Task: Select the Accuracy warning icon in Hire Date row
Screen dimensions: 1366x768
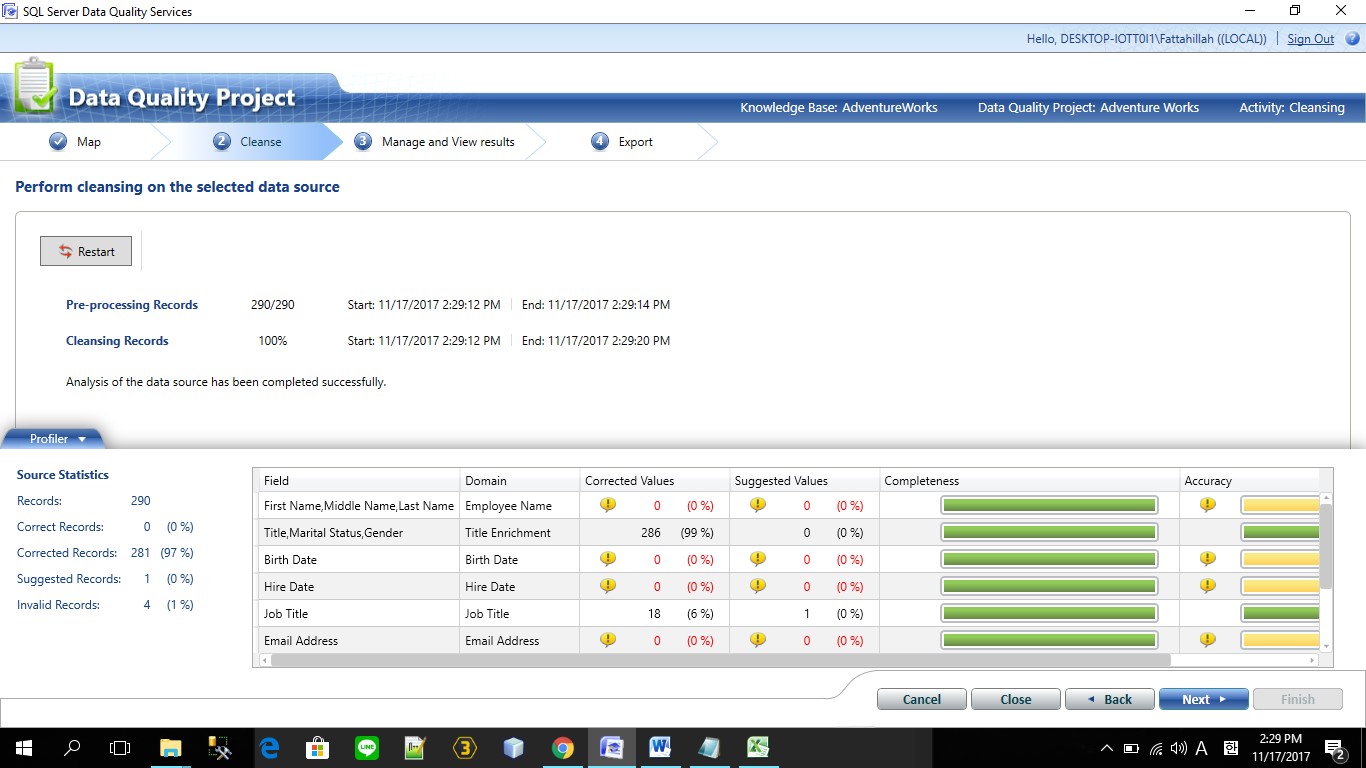Action: [1208, 586]
